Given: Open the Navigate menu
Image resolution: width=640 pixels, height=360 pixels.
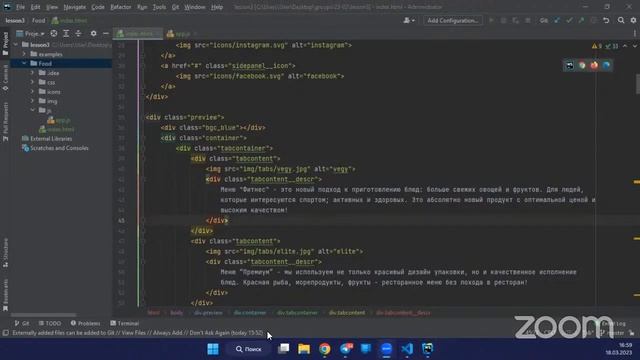Looking at the screenshot, I should click(x=75, y=7).
